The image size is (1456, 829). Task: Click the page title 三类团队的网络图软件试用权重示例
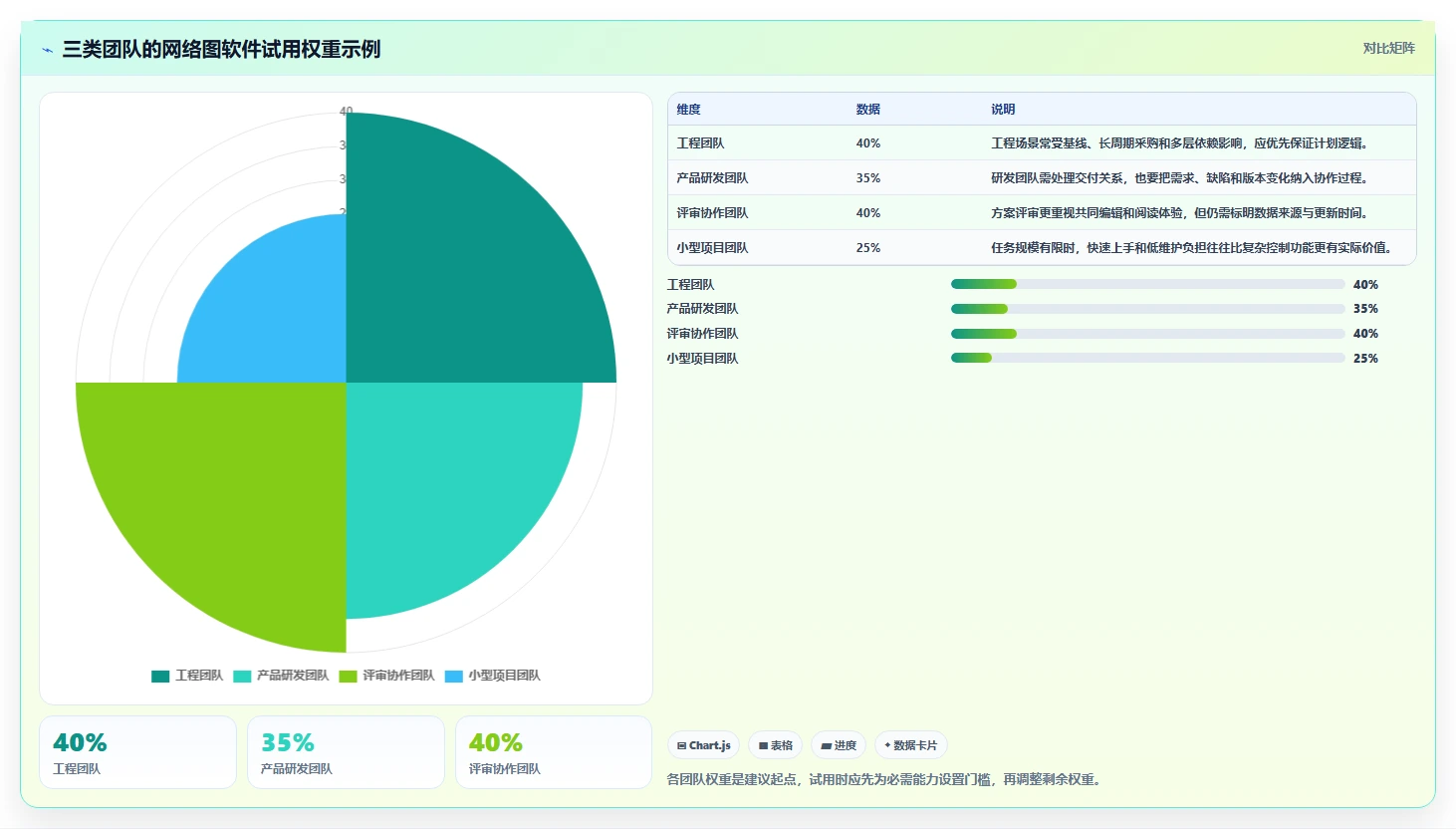pyautogui.click(x=221, y=50)
